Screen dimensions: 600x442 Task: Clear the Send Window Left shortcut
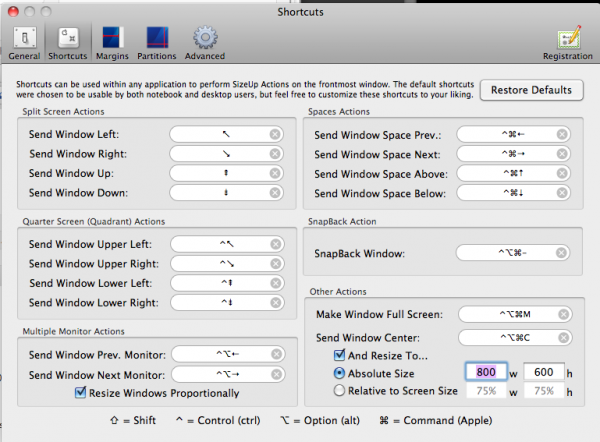tap(275, 134)
